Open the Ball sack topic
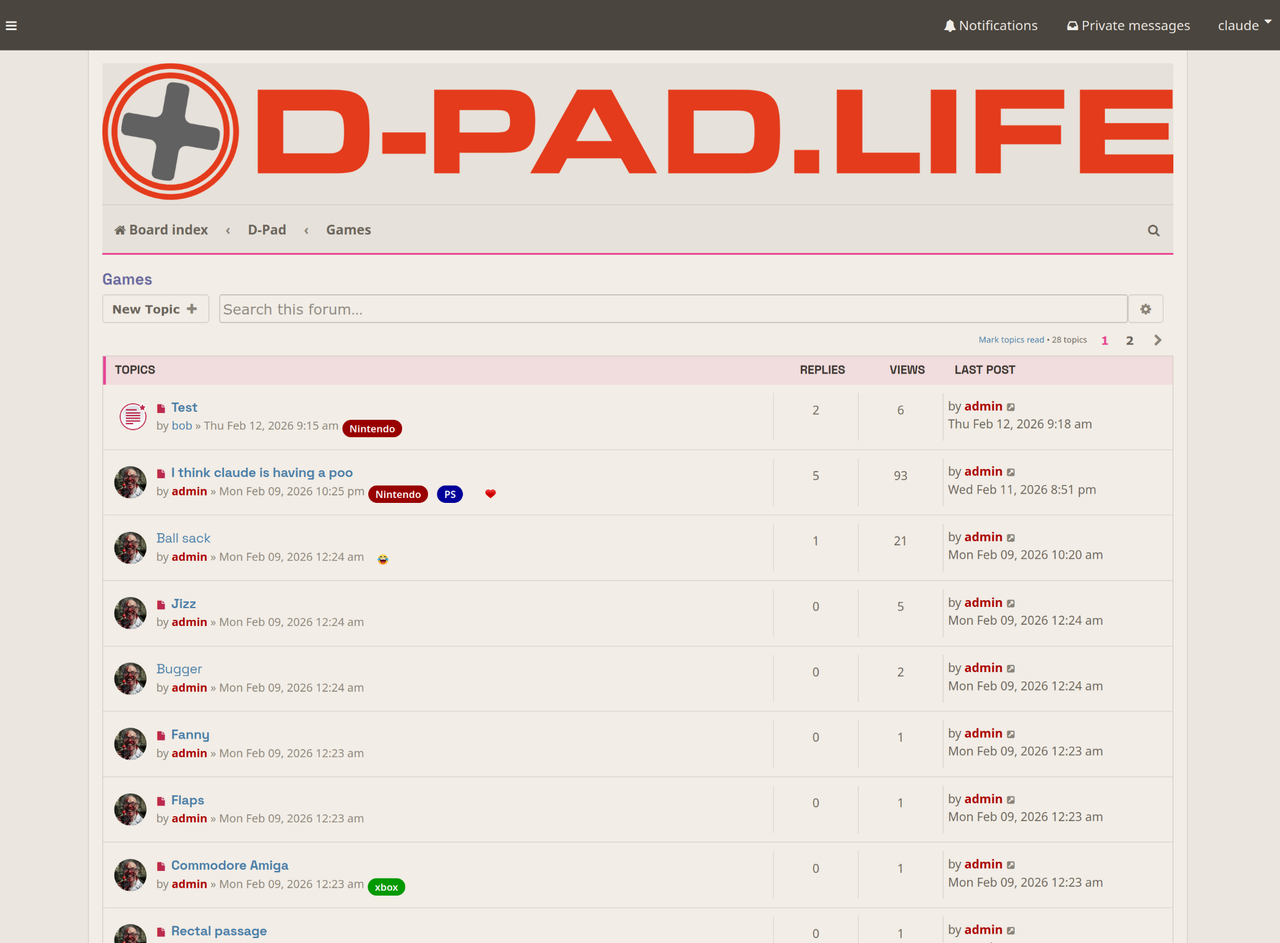 point(183,539)
